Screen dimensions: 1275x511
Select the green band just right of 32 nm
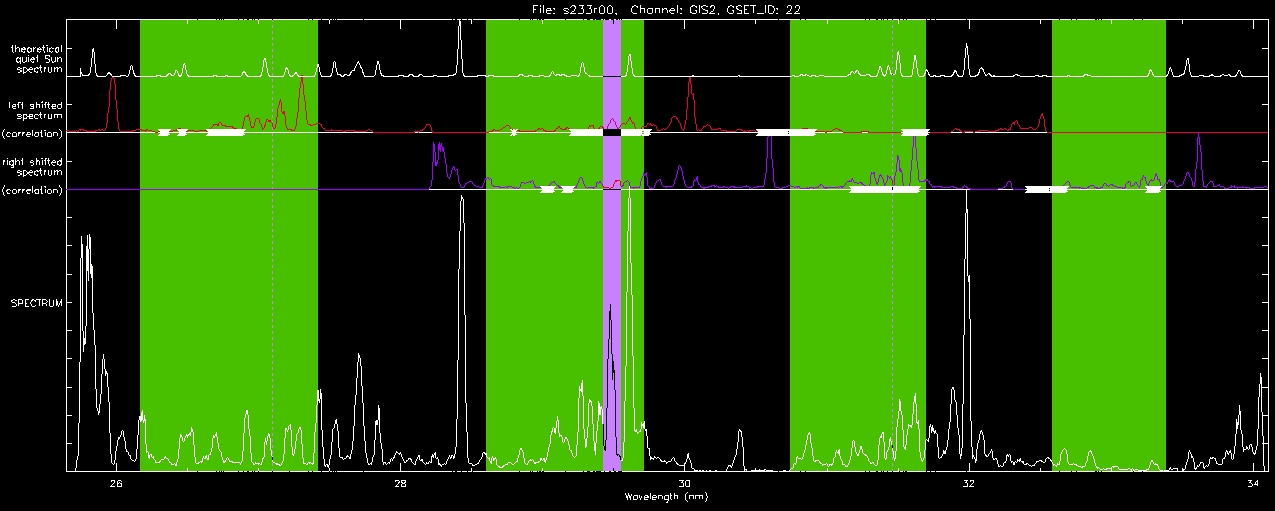[x=1109, y=245]
